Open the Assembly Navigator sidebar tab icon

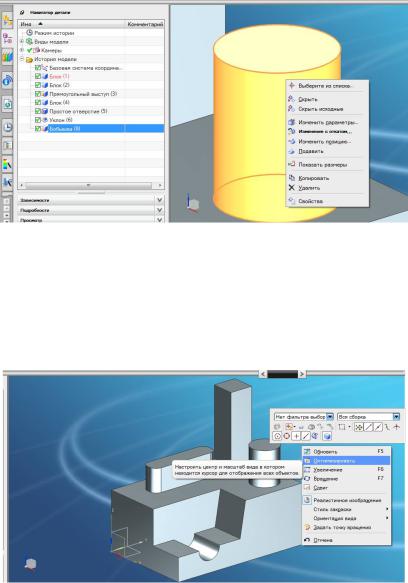tap(7, 21)
